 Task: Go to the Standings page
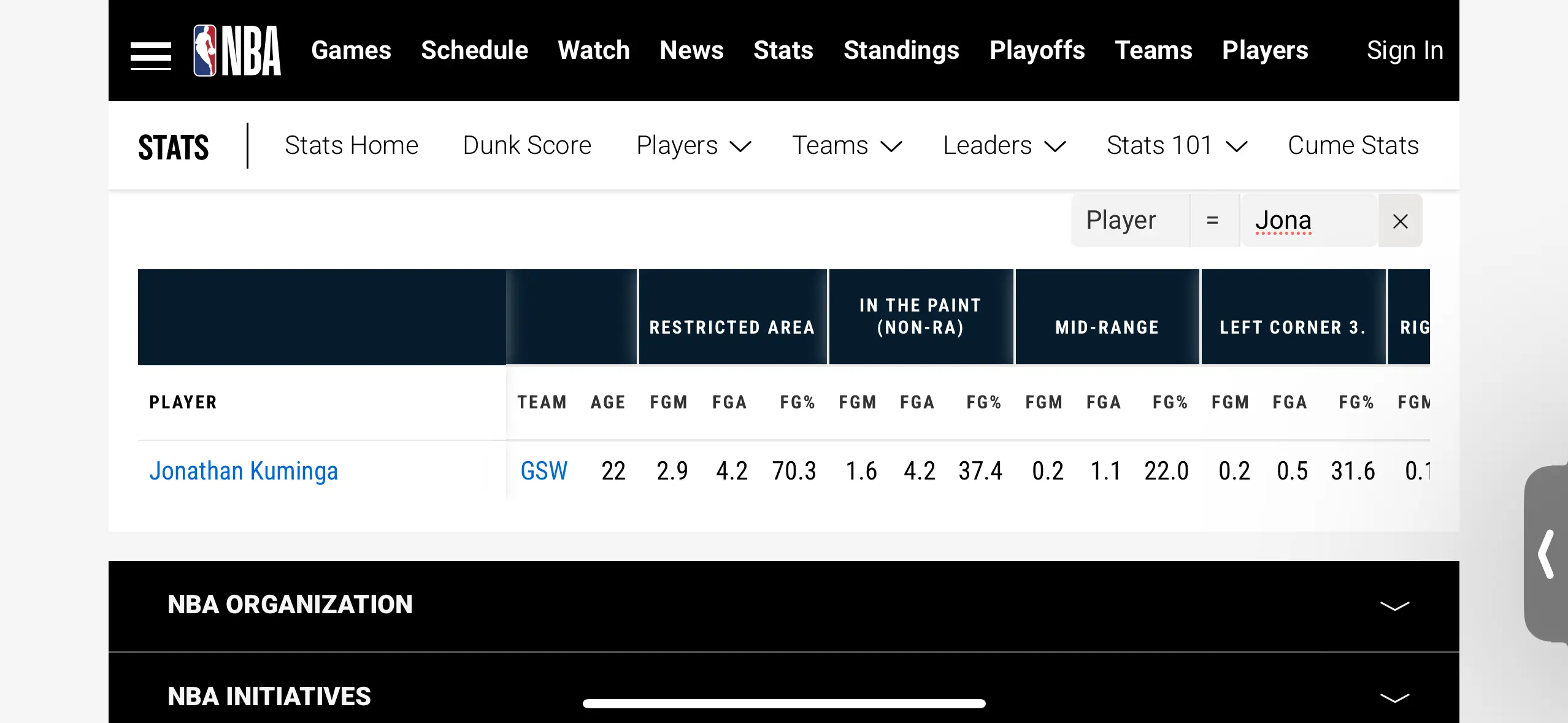click(901, 50)
